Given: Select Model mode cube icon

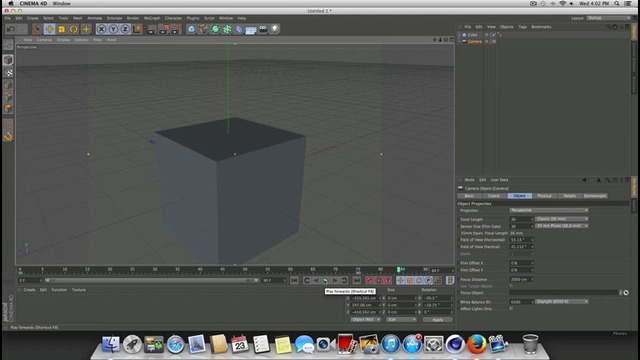Looking at the screenshot, I should pyautogui.click(x=8, y=60).
